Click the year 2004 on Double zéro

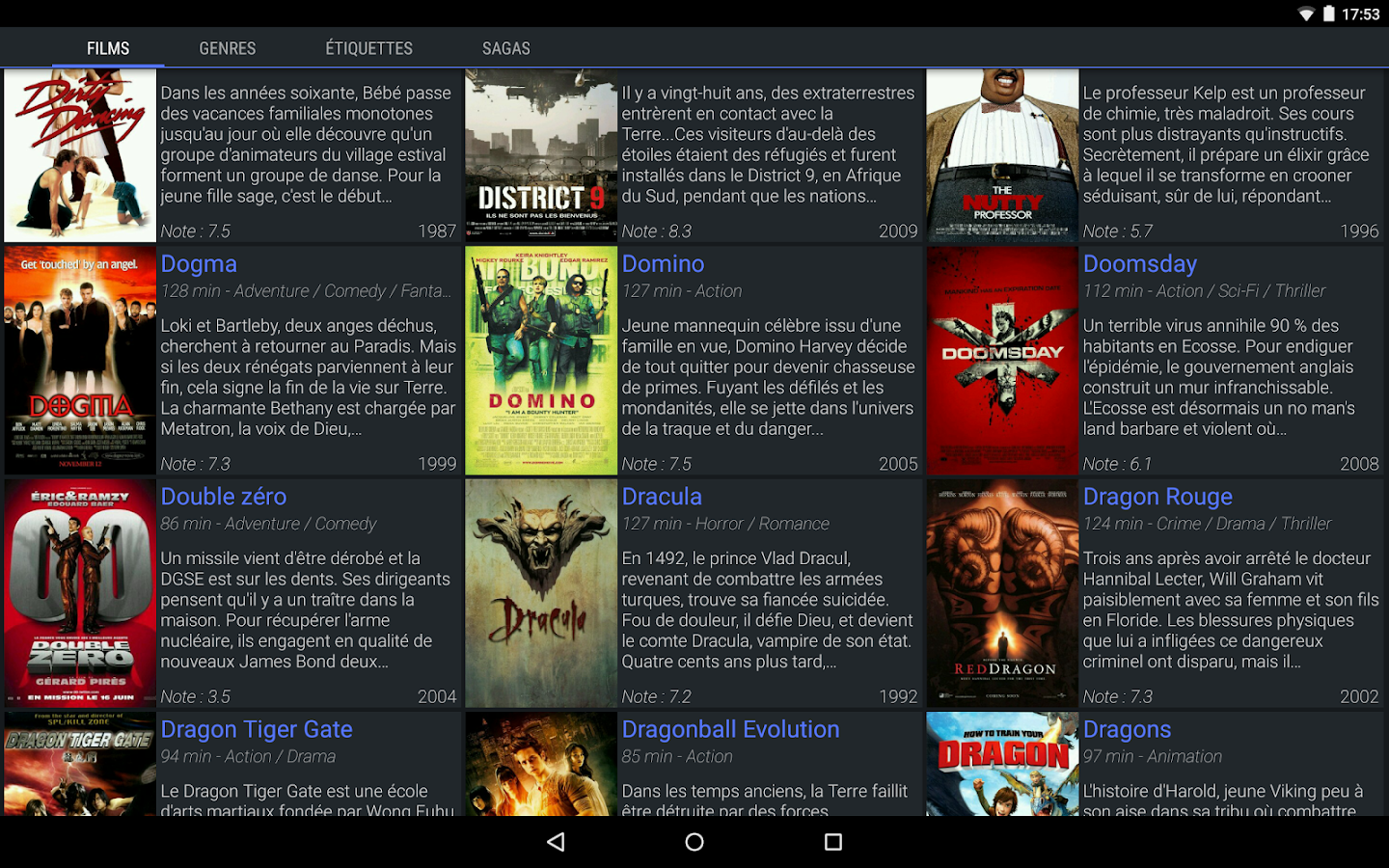(437, 696)
